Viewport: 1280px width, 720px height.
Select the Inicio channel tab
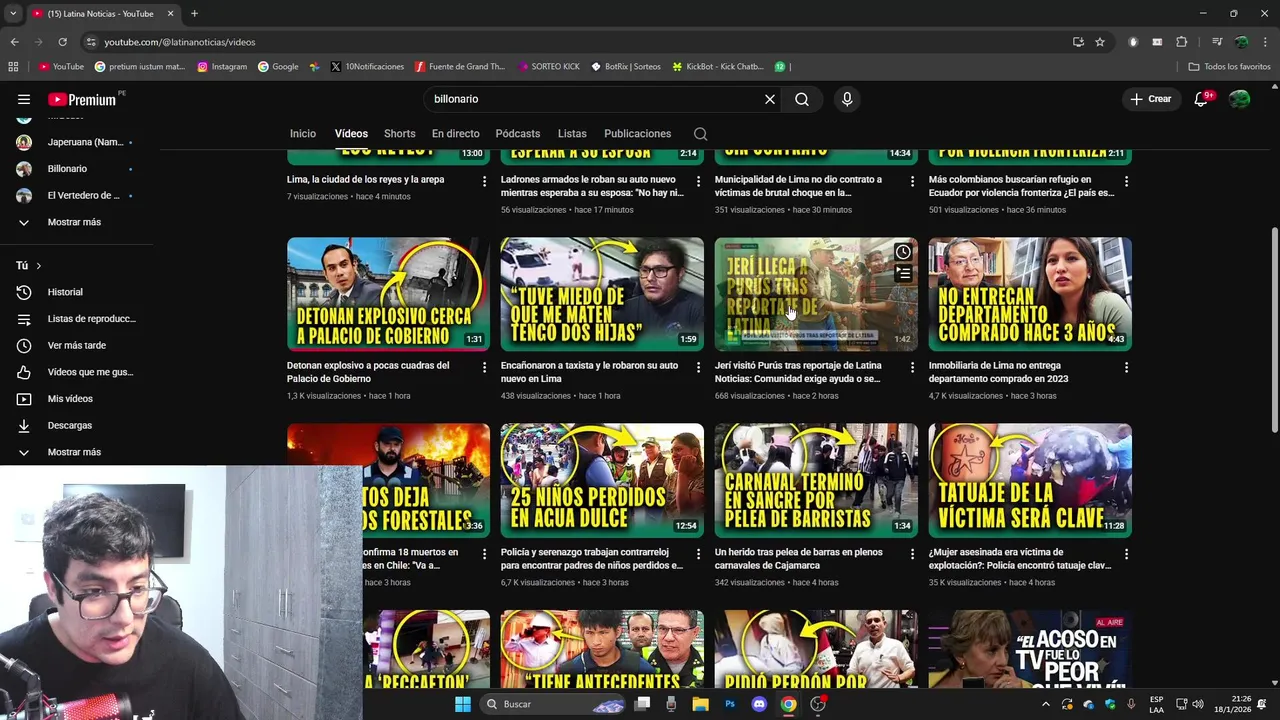[303, 134]
